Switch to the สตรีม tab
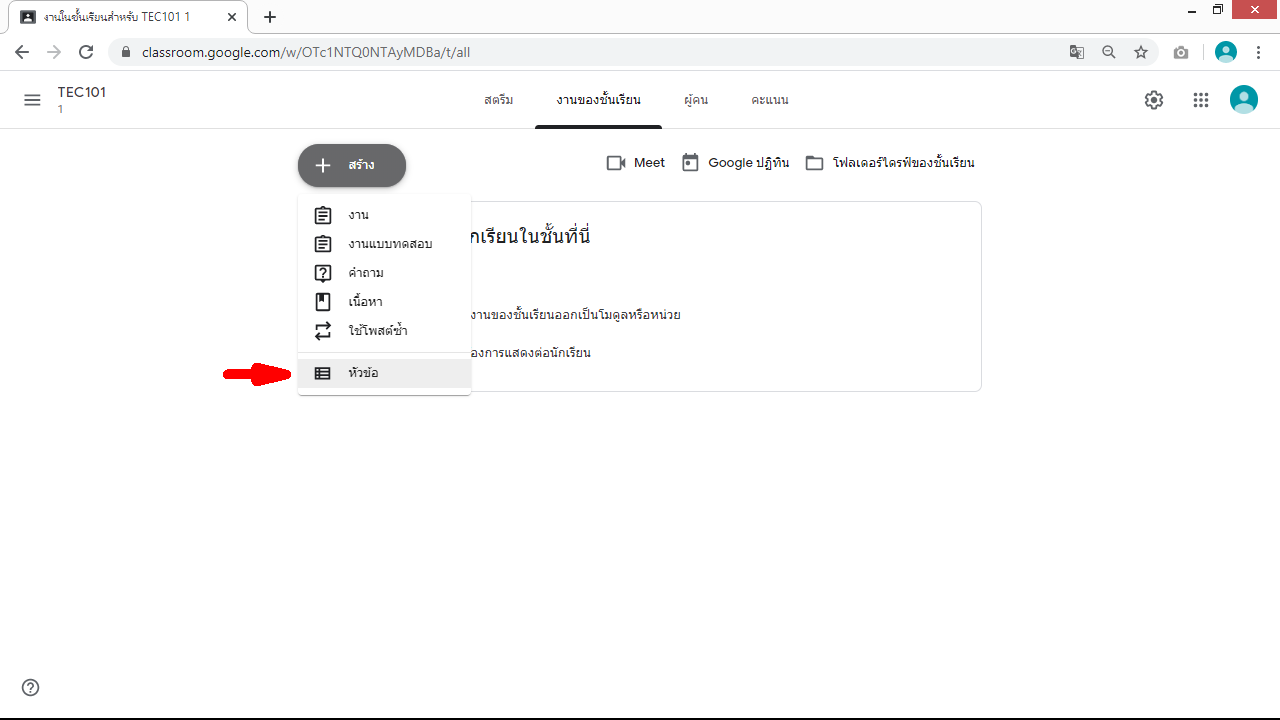The width and height of the screenshot is (1280, 720). [x=498, y=100]
